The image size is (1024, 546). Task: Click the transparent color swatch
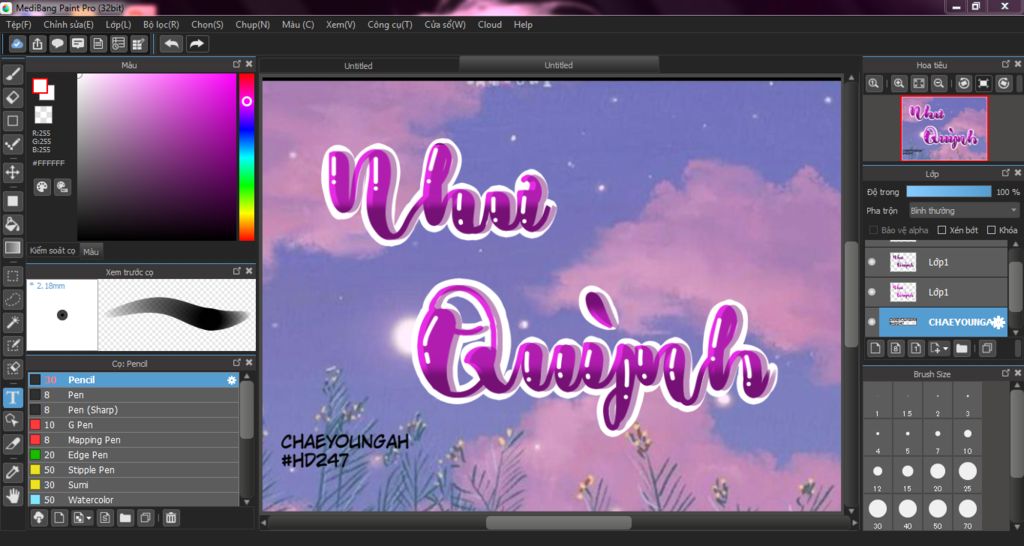pos(43,115)
